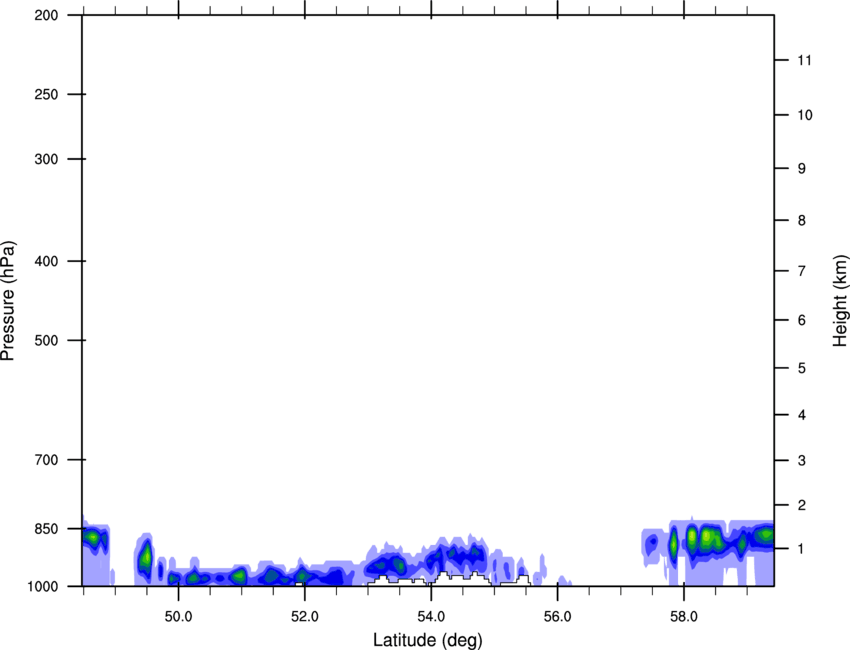
Task: Click the 11 km height label
Action: [805, 60]
